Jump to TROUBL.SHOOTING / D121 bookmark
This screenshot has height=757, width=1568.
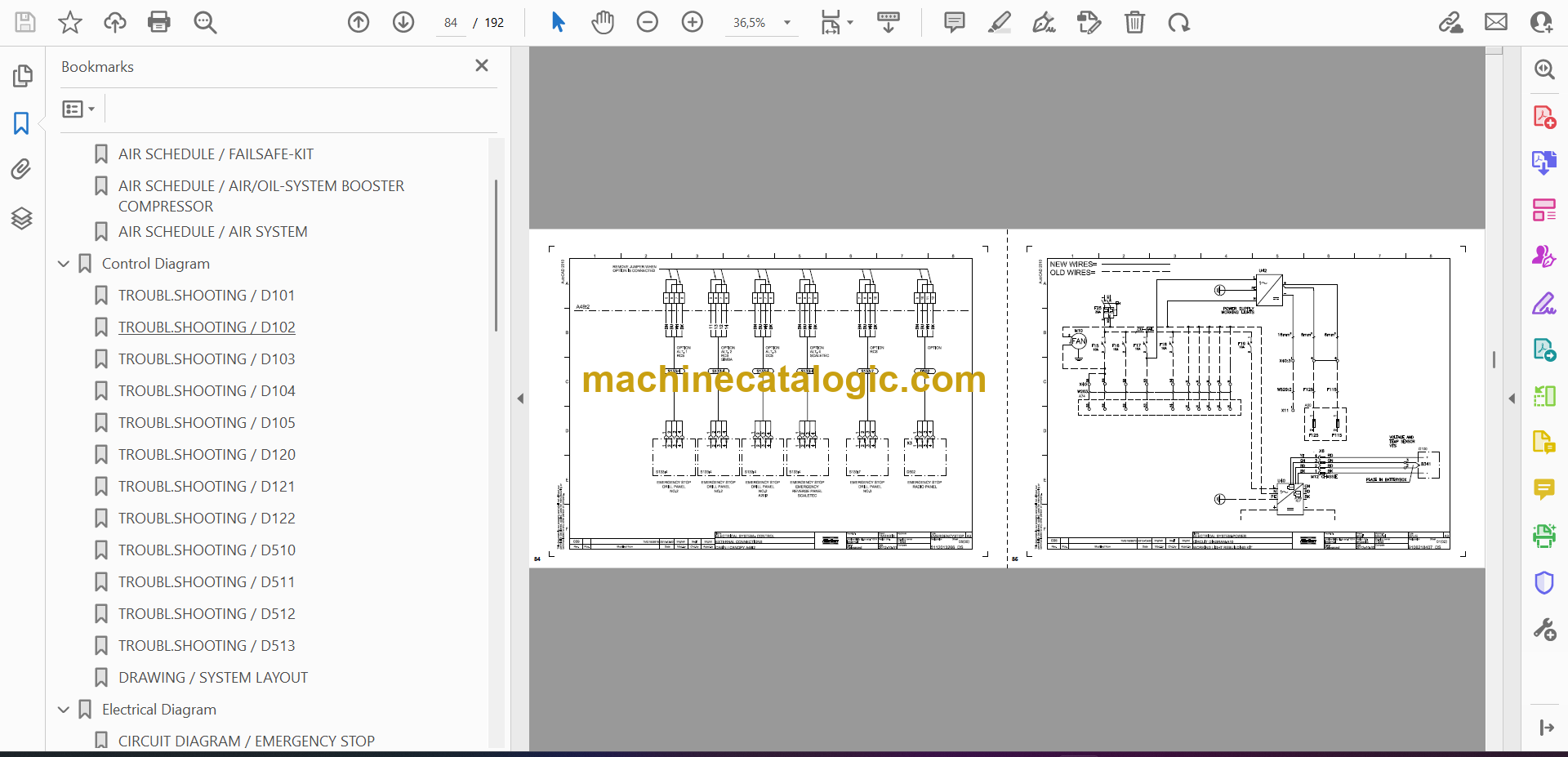207,486
